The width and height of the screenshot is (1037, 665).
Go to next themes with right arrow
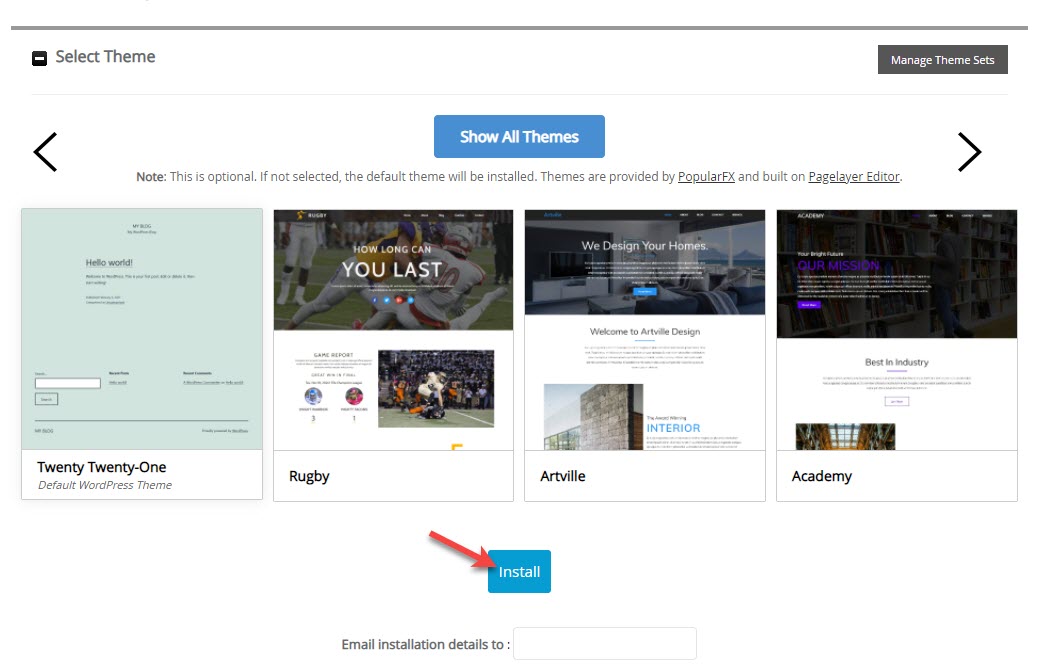tap(969, 152)
